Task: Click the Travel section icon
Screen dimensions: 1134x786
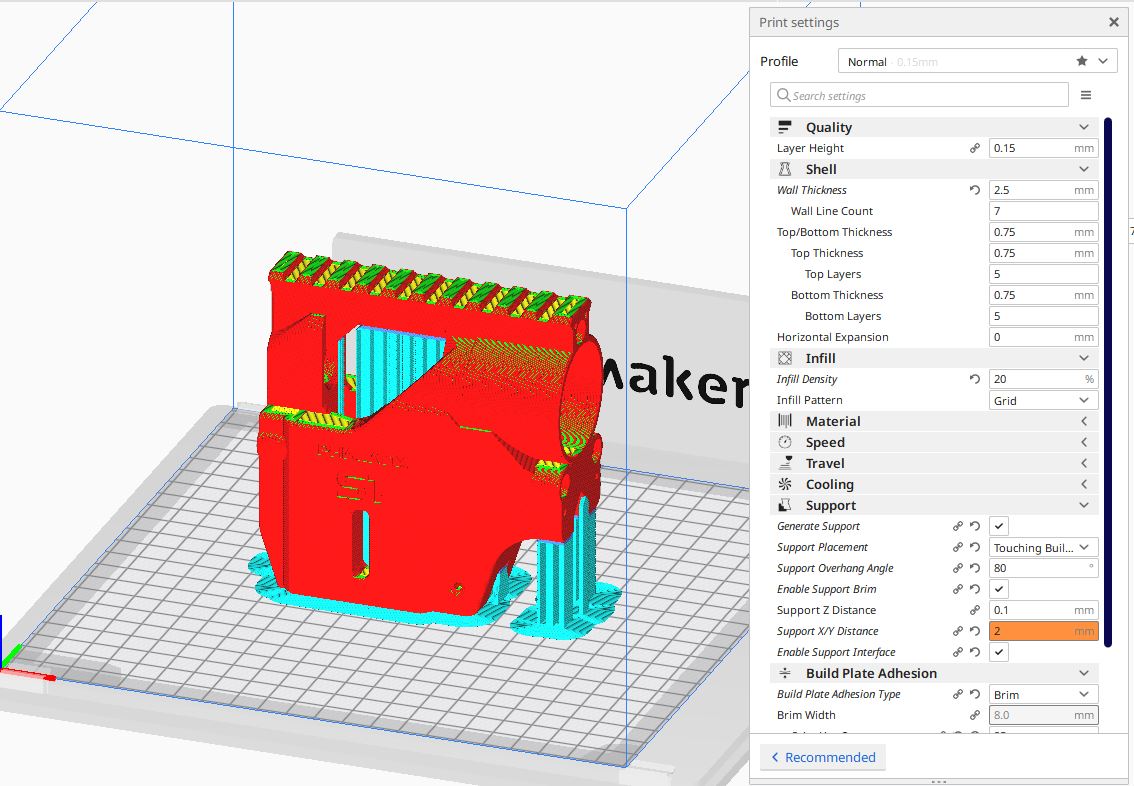Action: [x=785, y=463]
